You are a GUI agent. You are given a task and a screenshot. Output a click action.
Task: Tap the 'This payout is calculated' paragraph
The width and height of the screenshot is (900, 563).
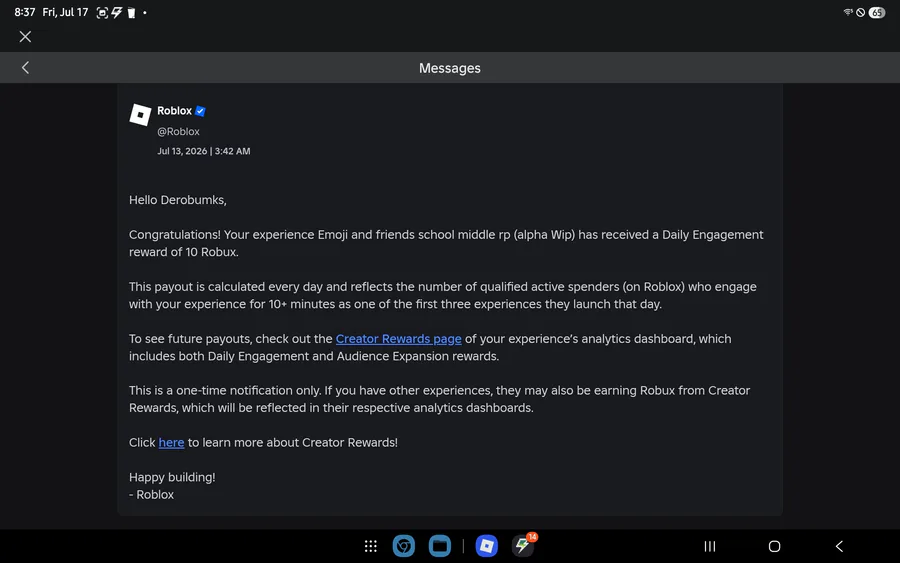tap(443, 295)
